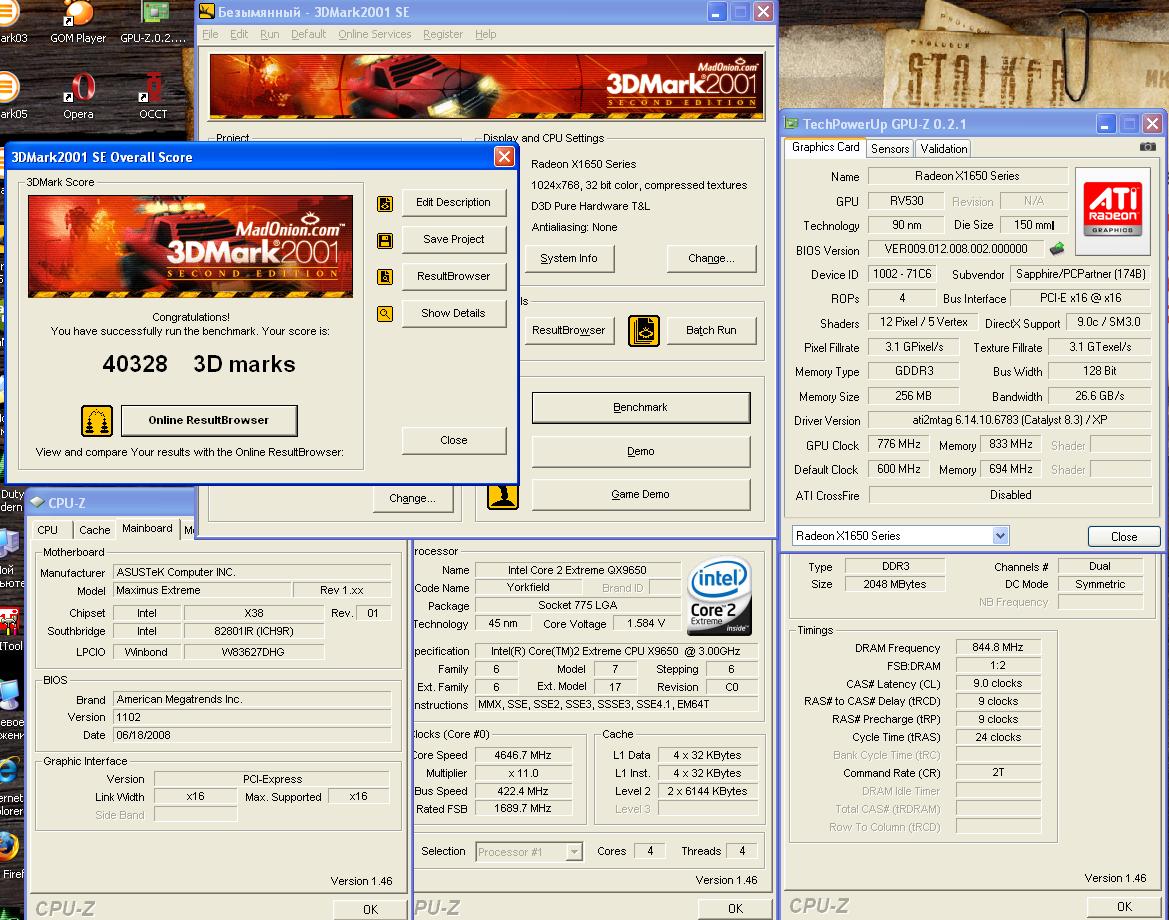
Task: Close the Overall Score dialog with Close button
Action: (x=453, y=441)
